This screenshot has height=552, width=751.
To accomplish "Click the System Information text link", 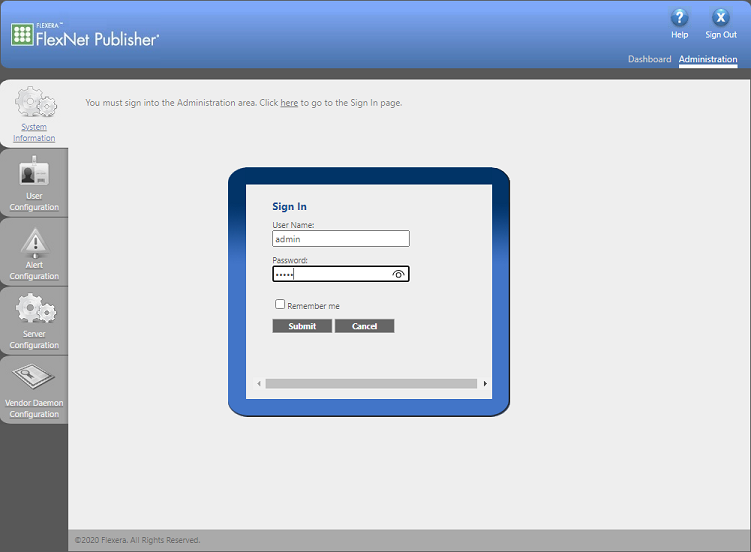I will pyautogui.click(x=34, y=133).
